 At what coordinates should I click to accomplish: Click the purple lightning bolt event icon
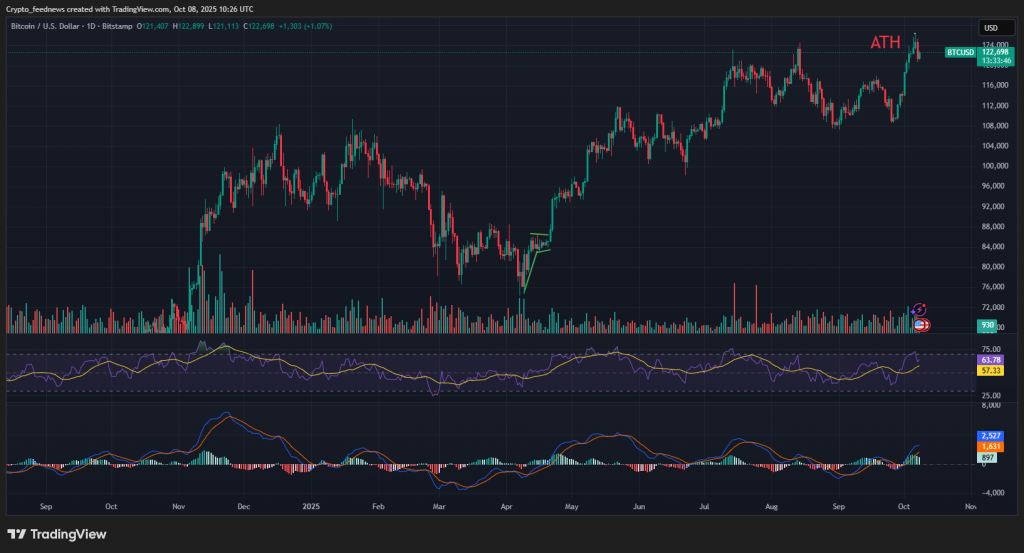click(x=920, y=310)
